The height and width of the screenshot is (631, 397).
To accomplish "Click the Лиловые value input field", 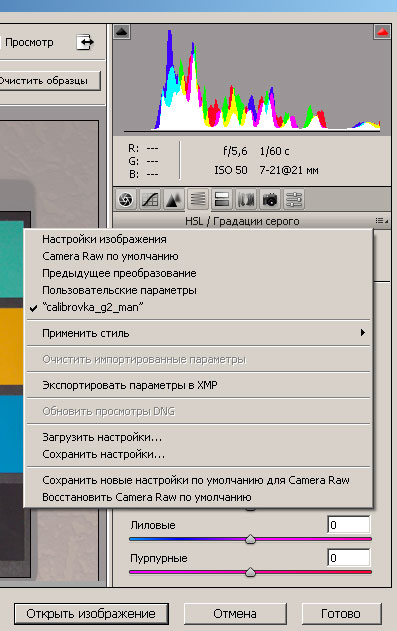I will (349, 525).
